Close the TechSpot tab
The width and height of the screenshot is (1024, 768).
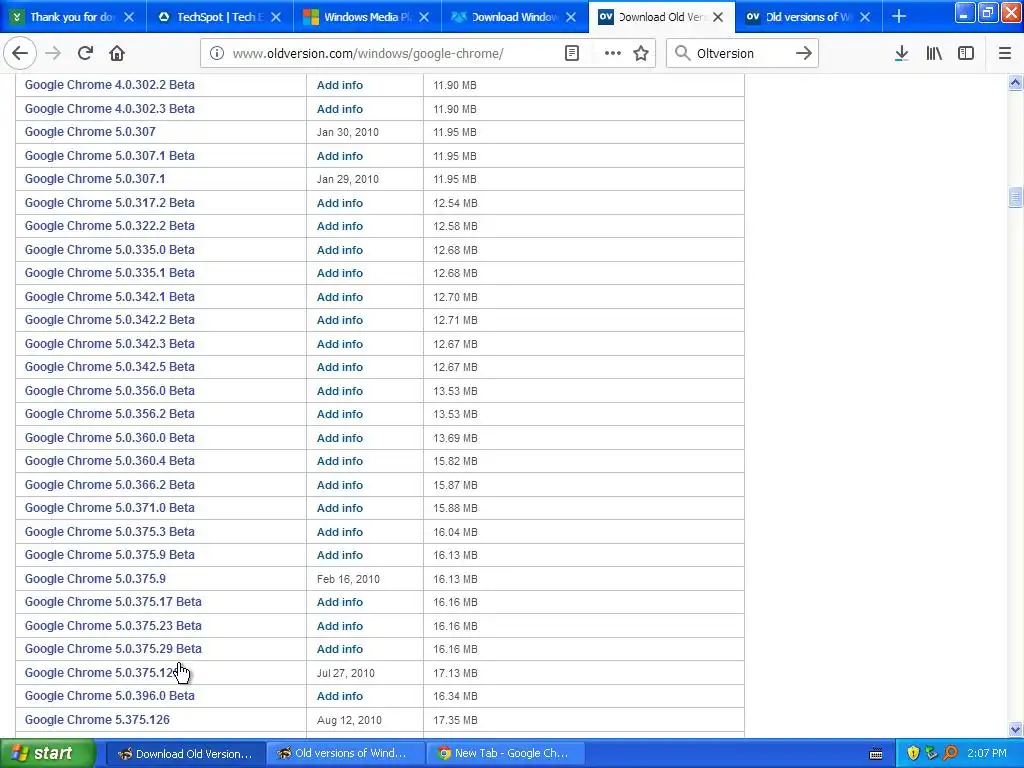pos(276,17)
